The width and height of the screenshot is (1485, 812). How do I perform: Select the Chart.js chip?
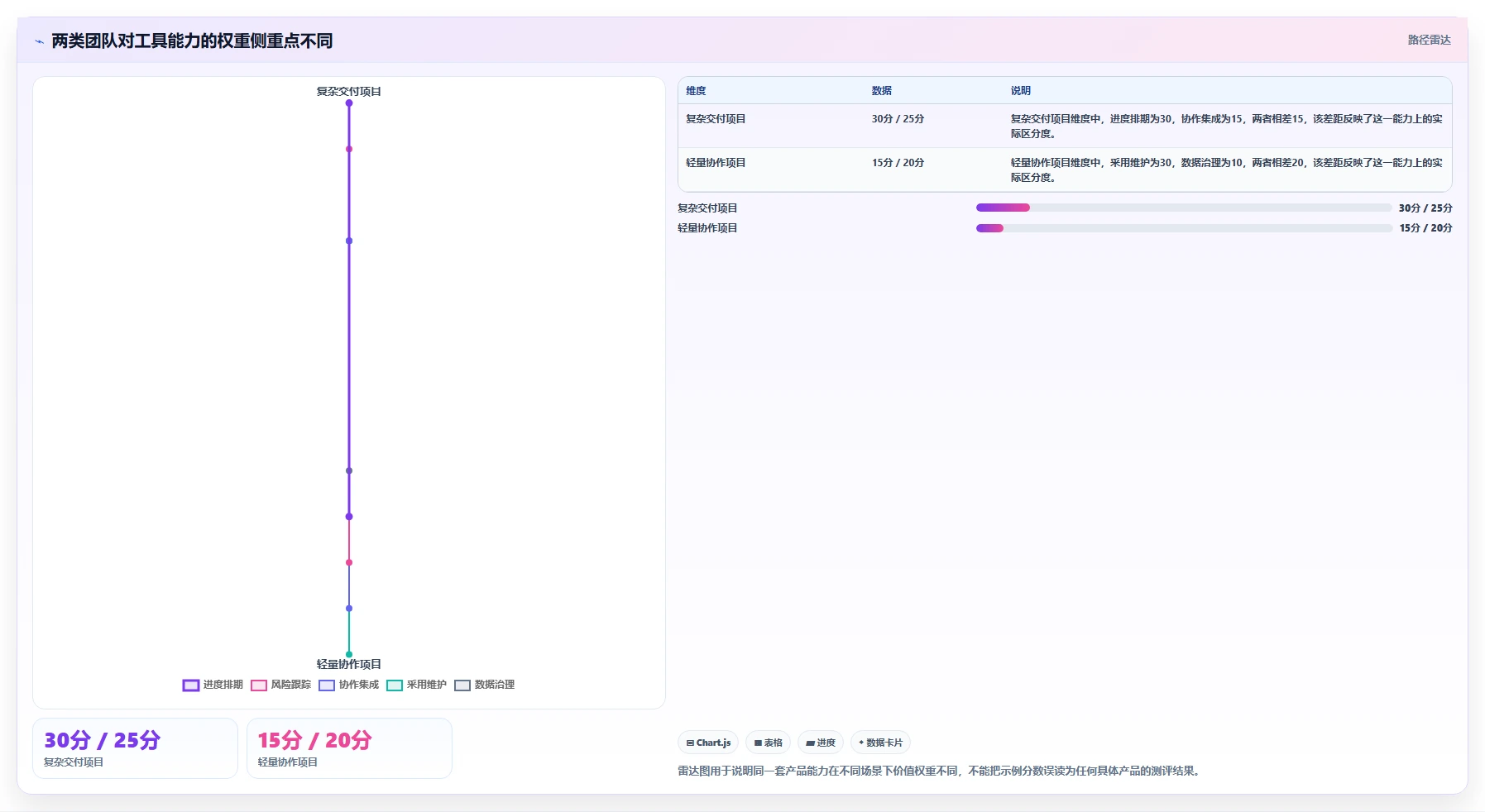(x=708, y=743)
